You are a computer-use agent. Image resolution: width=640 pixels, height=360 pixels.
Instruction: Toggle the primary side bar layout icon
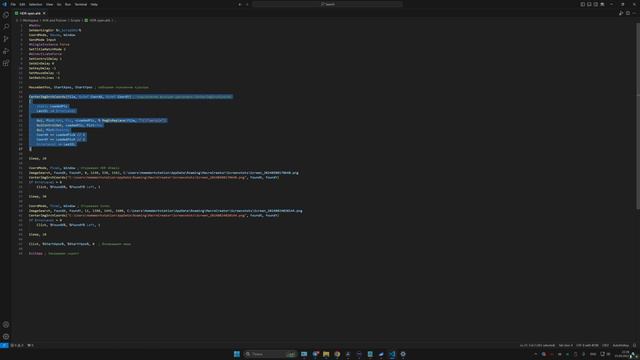(582, 4)
